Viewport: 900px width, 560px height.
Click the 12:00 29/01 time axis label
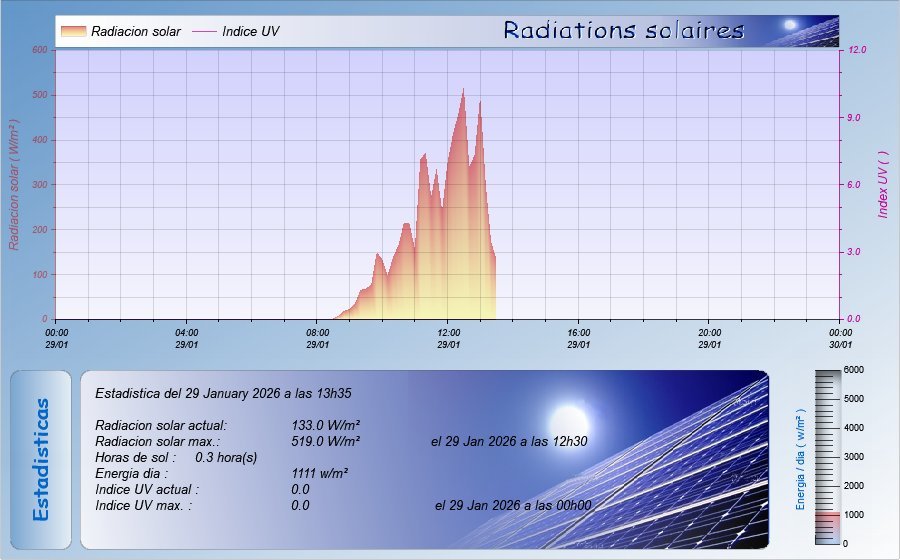click(x=448, y=338)
